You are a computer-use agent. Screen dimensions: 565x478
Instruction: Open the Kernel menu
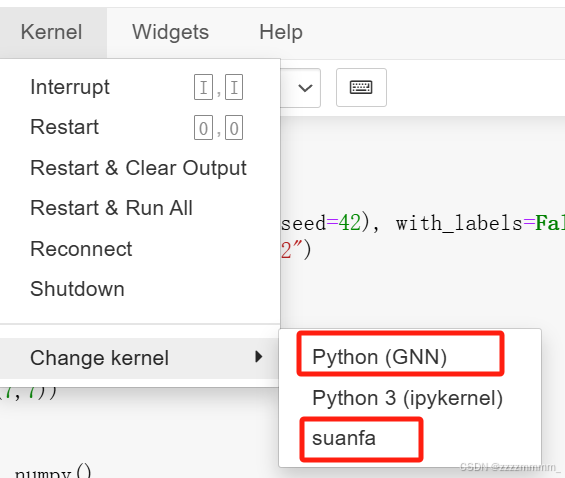point(52,32)
